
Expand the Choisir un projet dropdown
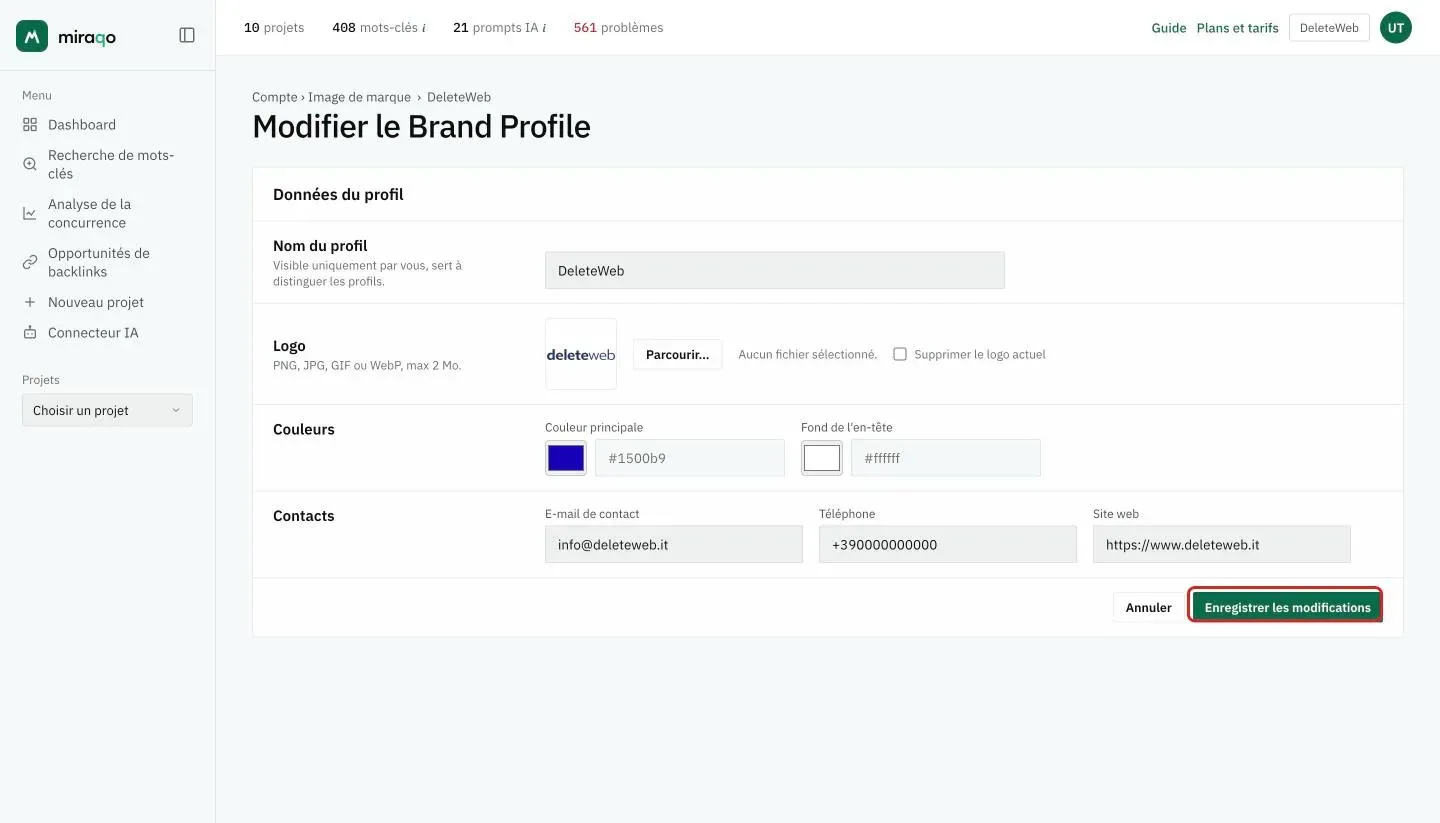coord(107,410)
